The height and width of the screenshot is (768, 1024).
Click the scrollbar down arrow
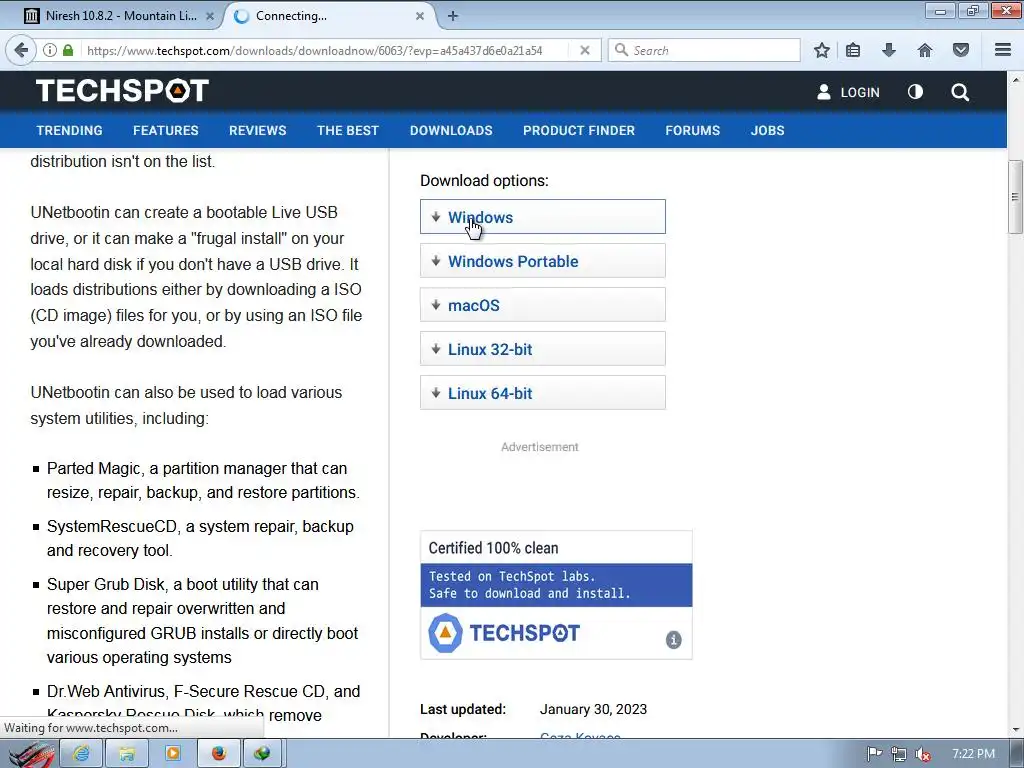[x=1016, y=730]
